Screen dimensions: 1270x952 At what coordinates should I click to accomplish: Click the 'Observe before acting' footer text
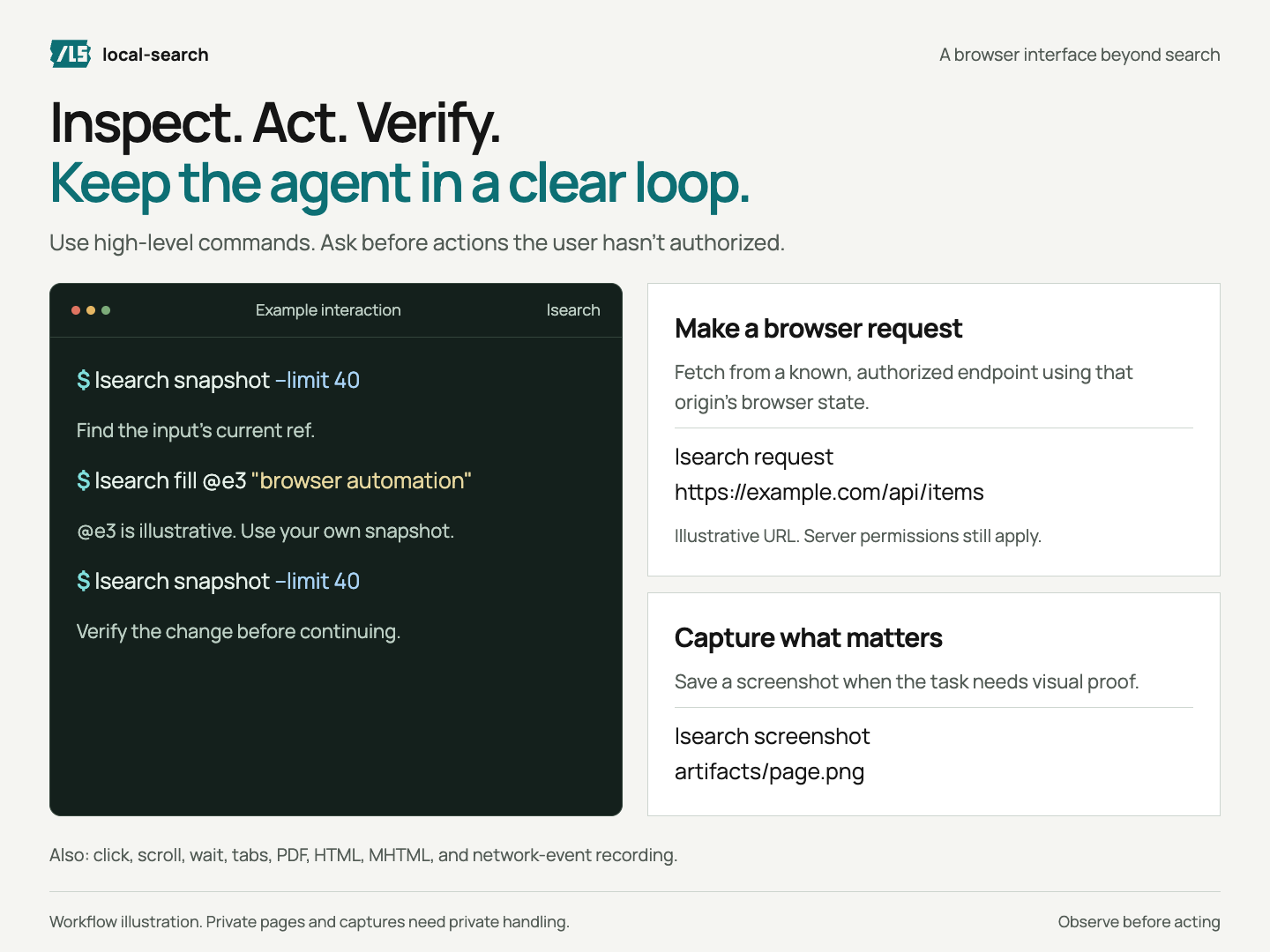tap(1139, 922)
